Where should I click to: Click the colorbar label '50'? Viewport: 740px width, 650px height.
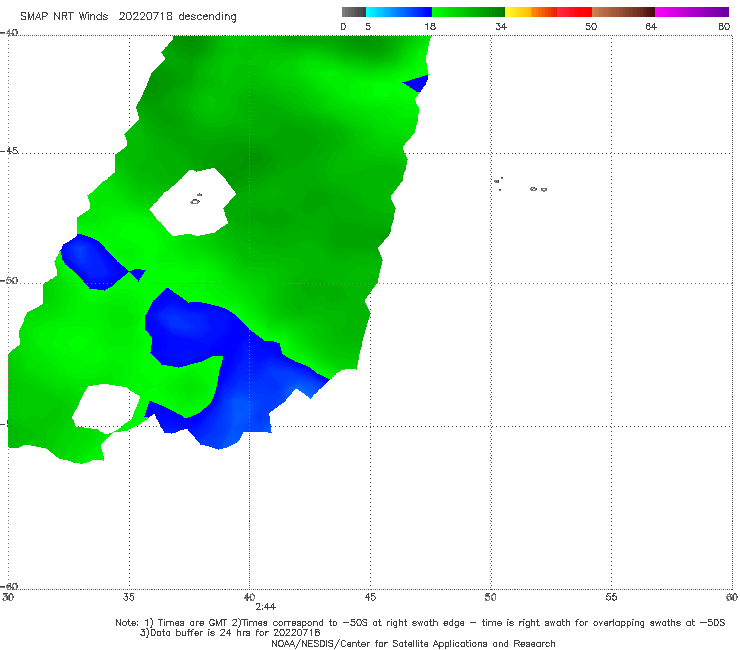pos(591,27)
